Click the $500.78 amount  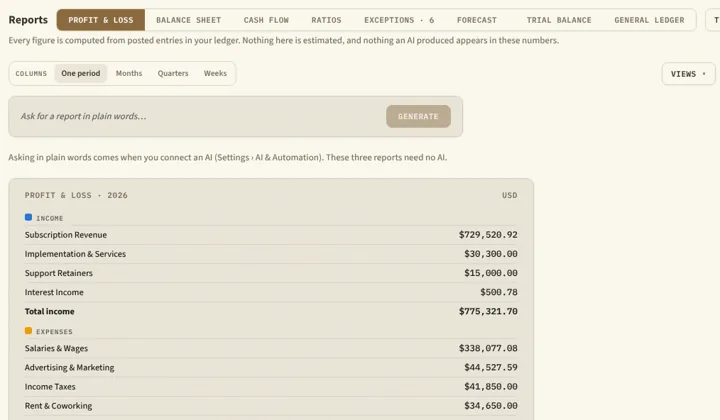(x=499, y=292)
